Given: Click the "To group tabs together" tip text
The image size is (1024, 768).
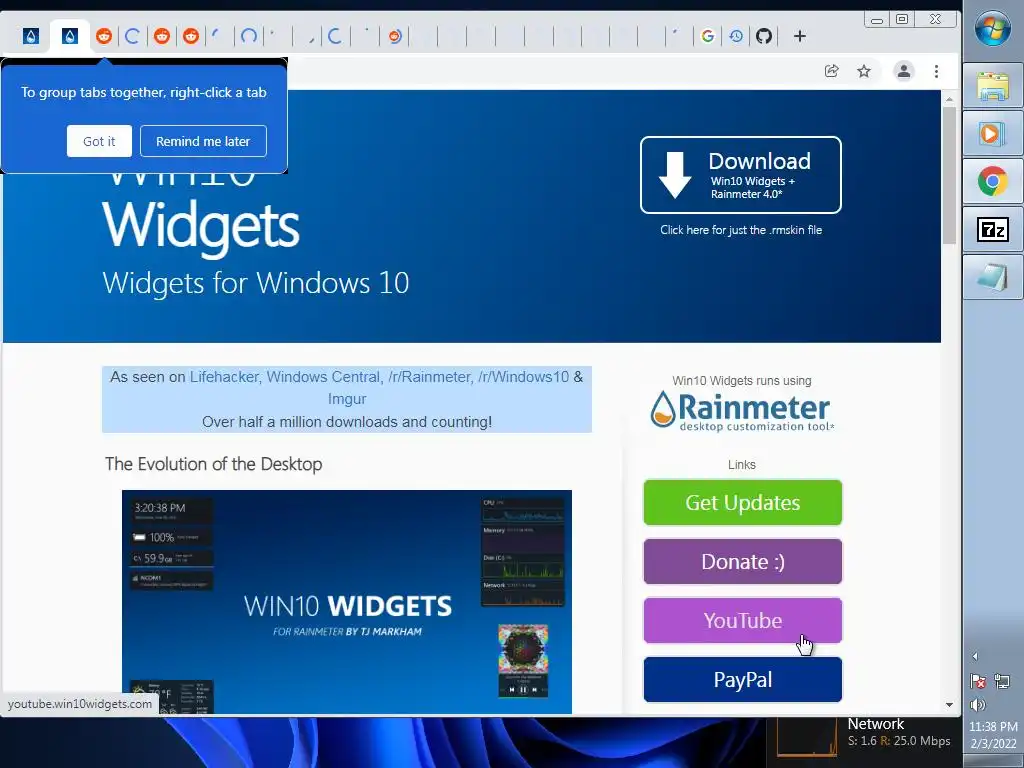Looking at the screenshot, I should click(144, 93).
